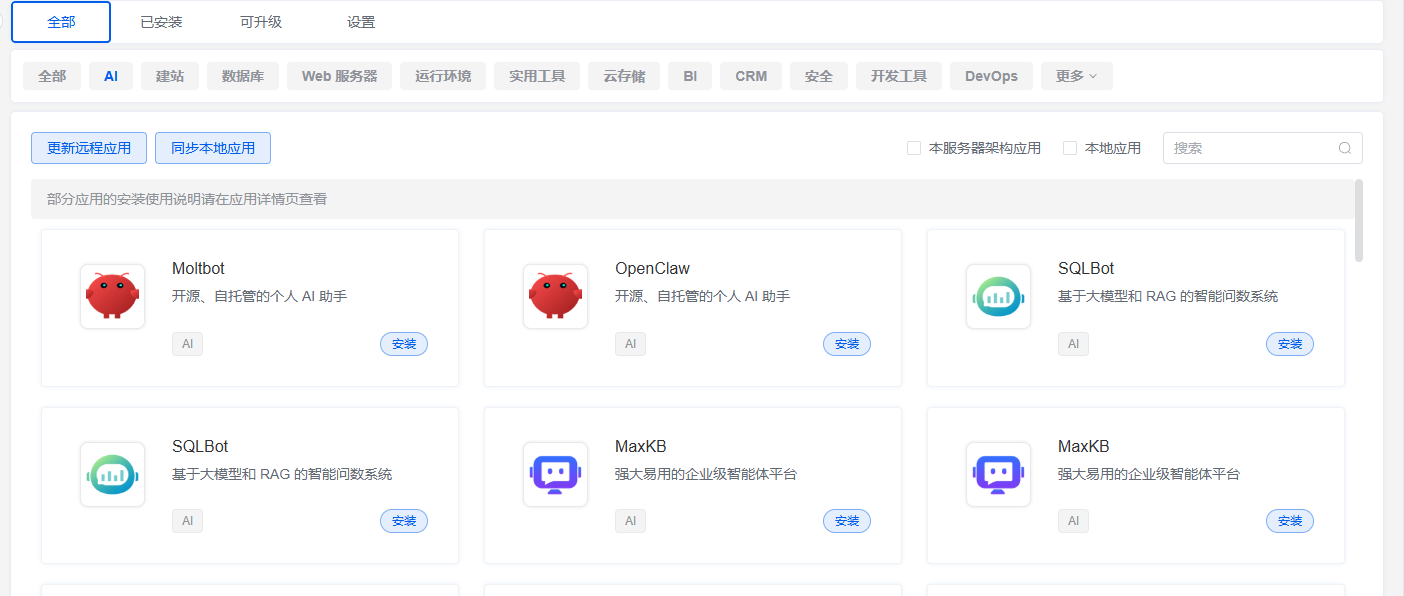Toggle the 本地应用 checkbox
This screenshot has height=596, width=1404.
pos(1070,148)
